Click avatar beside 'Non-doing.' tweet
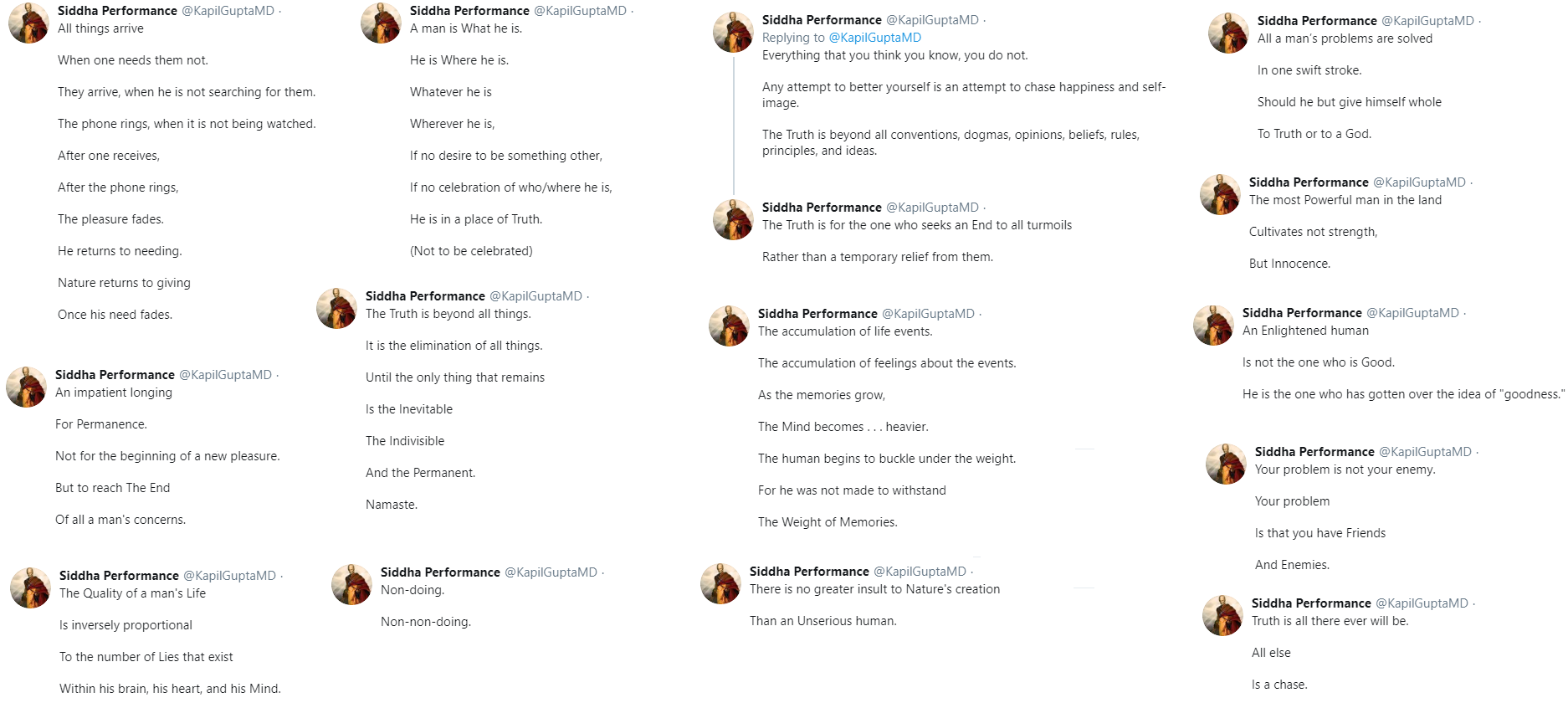This screenshot has width=1568, height=703. tap(351, 584)
